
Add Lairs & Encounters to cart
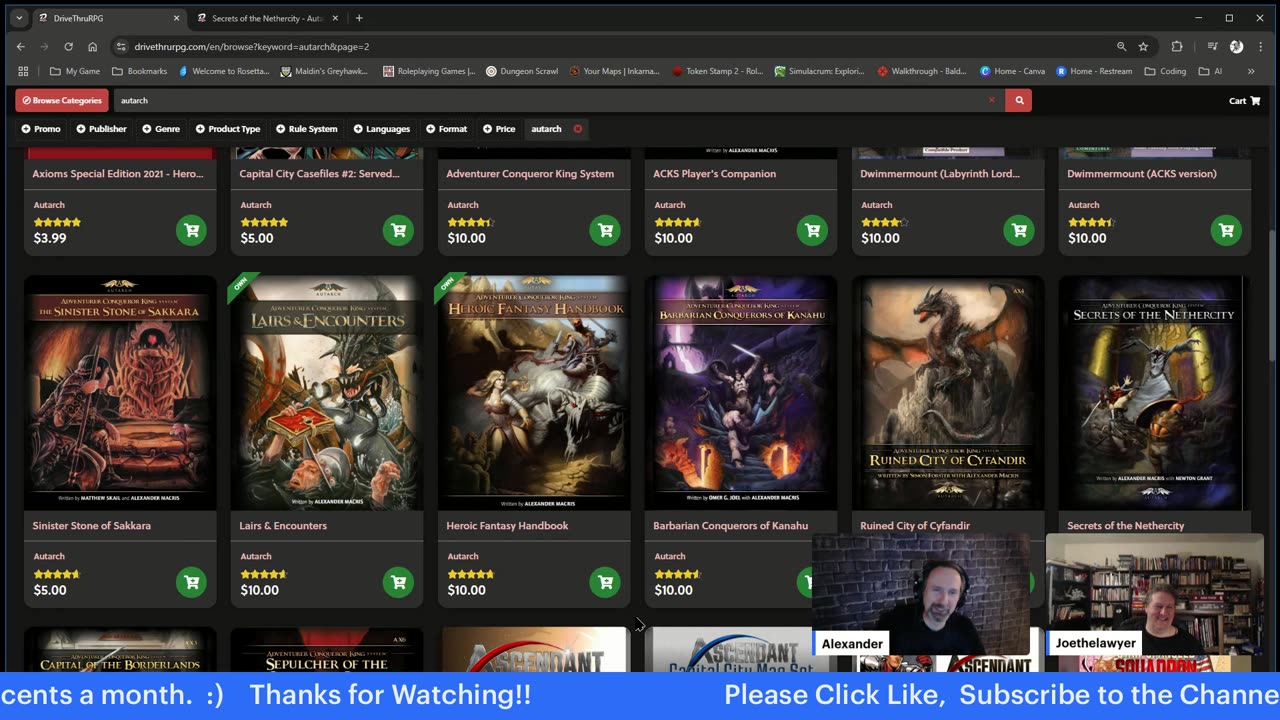coord(398,582)
